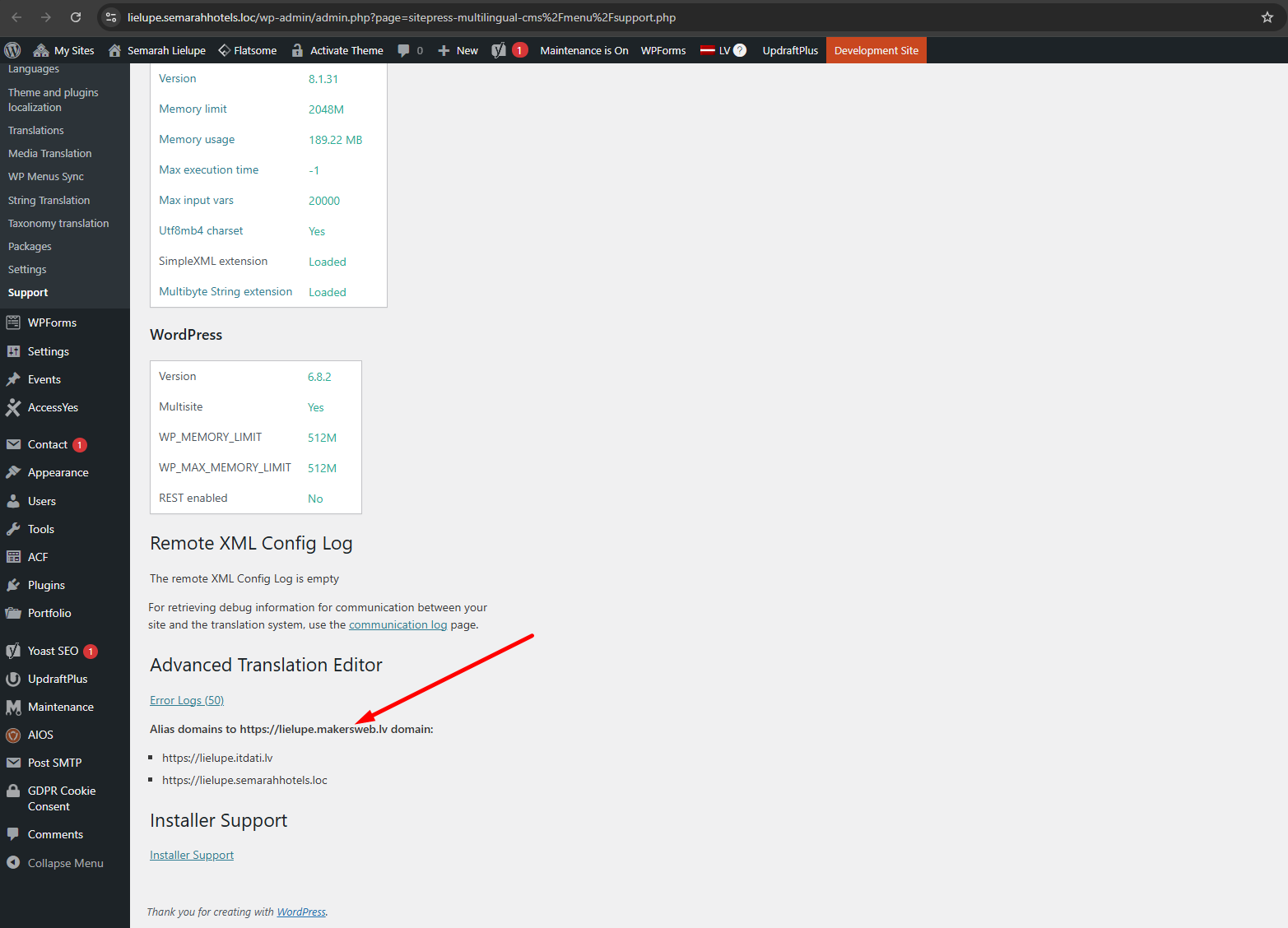Click the Appearance paintbrush icon
The image size is (1288, 928).
(13, 472)
